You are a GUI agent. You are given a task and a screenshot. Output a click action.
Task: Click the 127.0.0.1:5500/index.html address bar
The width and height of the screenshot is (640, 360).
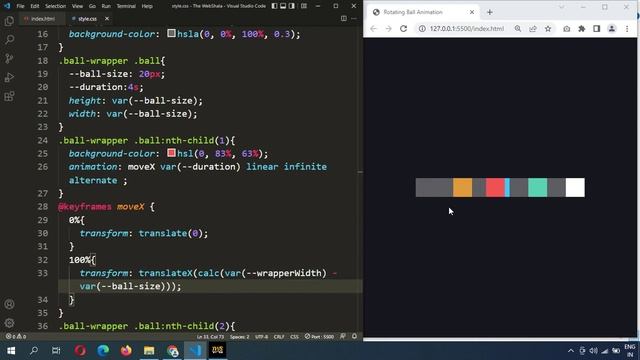467,29
